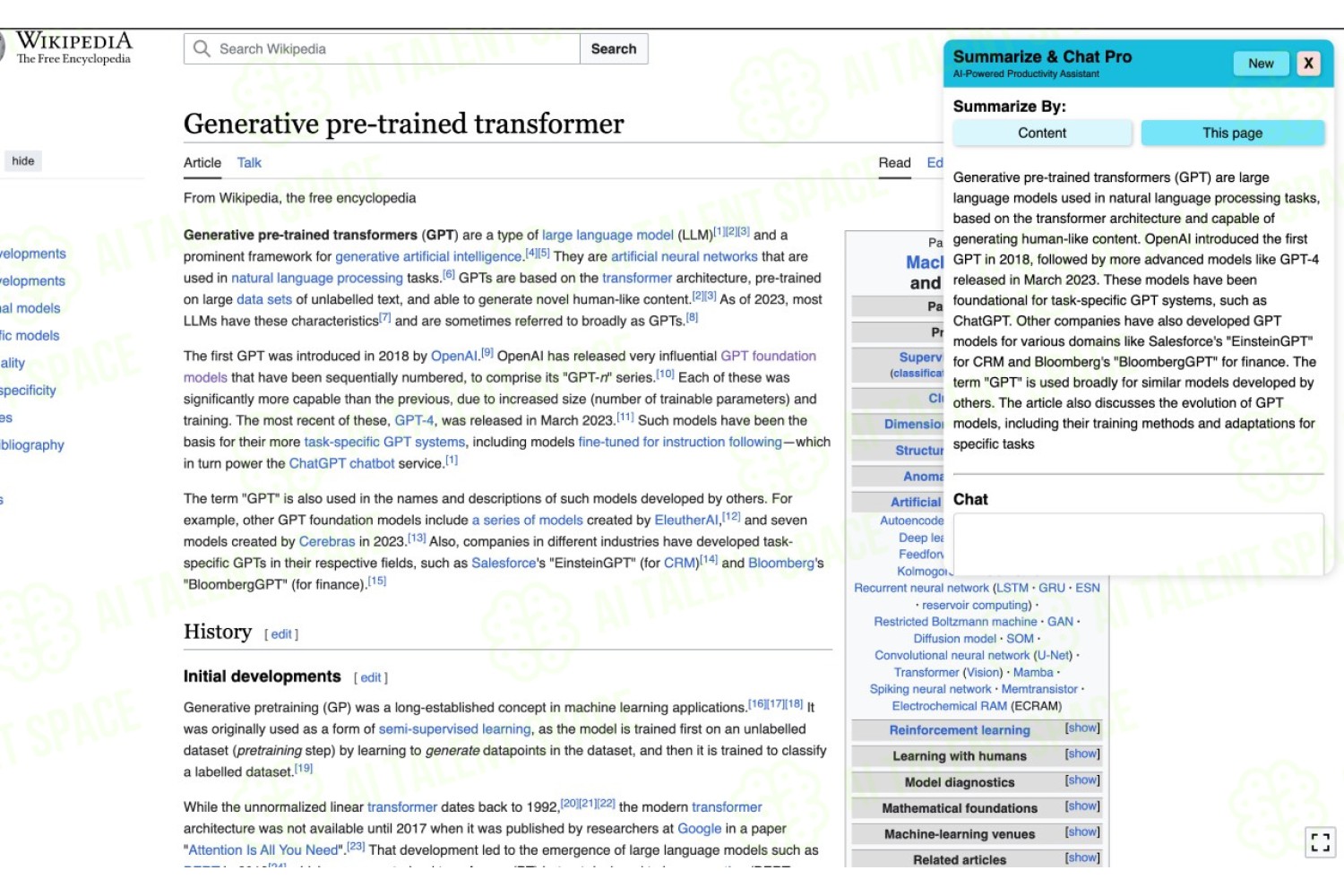
Task: Open the LSTM link
Action: click(1012, 588)
